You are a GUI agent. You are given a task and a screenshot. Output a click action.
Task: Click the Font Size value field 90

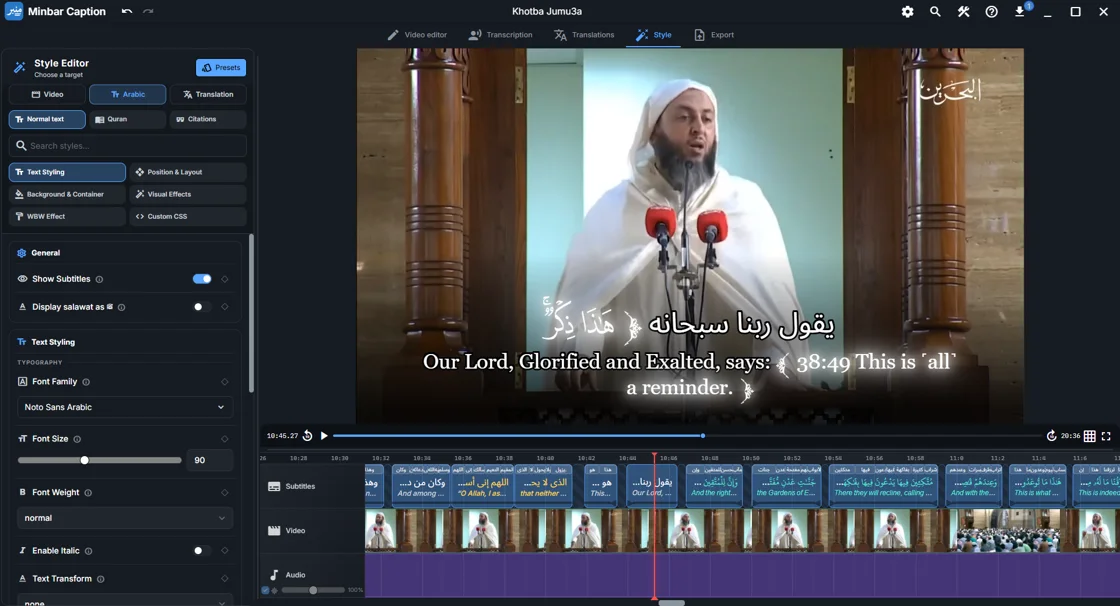tap(210, 460)
